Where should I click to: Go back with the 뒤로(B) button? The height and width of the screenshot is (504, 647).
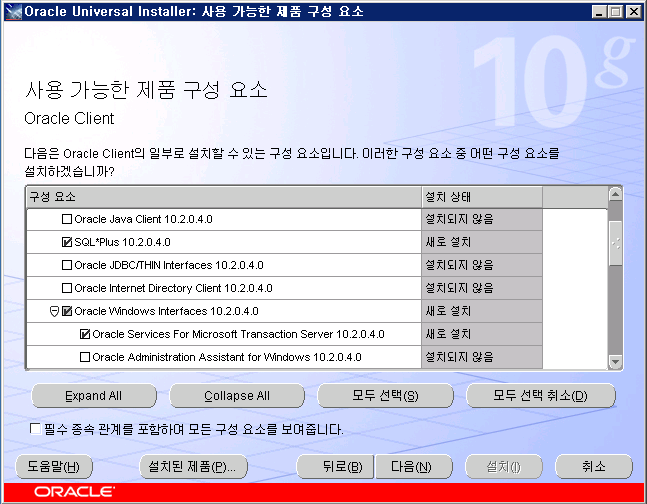[x=335, y=467]
